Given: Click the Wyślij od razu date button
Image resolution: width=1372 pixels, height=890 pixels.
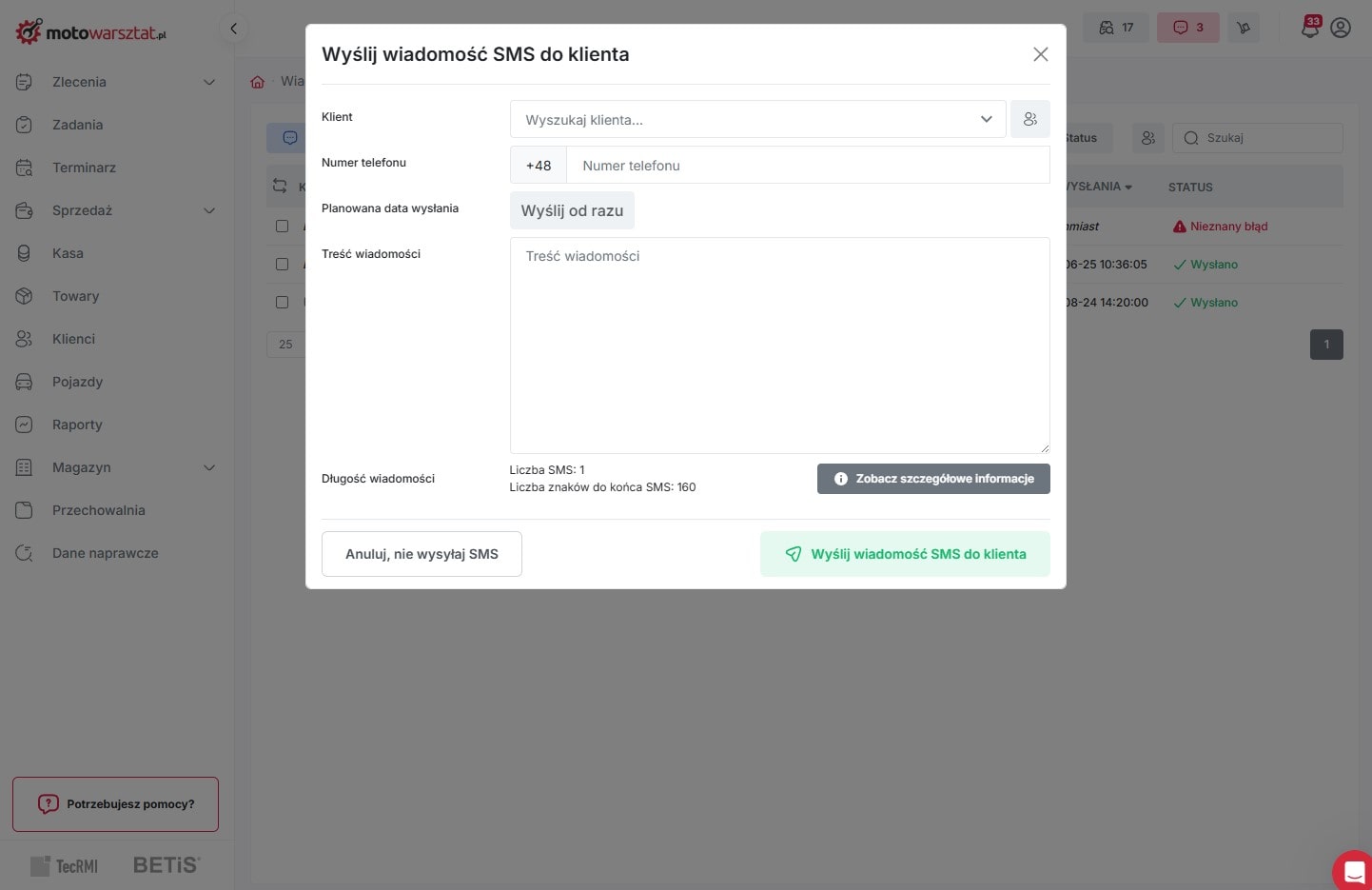Looking at the screenshot, I should click(x=572, y=210).
